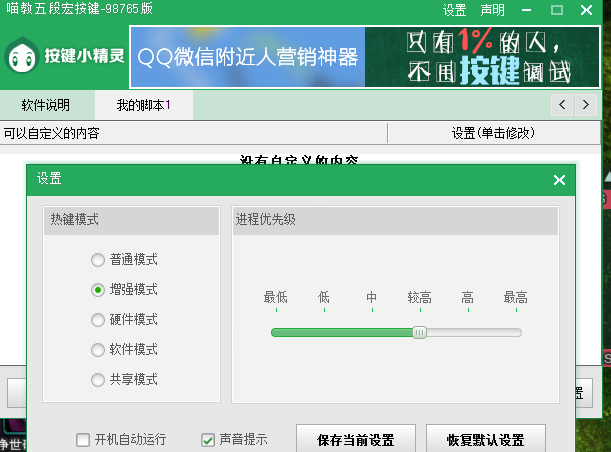The width and height of the screenshot is (611, 452).
Task: Click the 进程优先级 section header
Action: click(x=396, y=220)
